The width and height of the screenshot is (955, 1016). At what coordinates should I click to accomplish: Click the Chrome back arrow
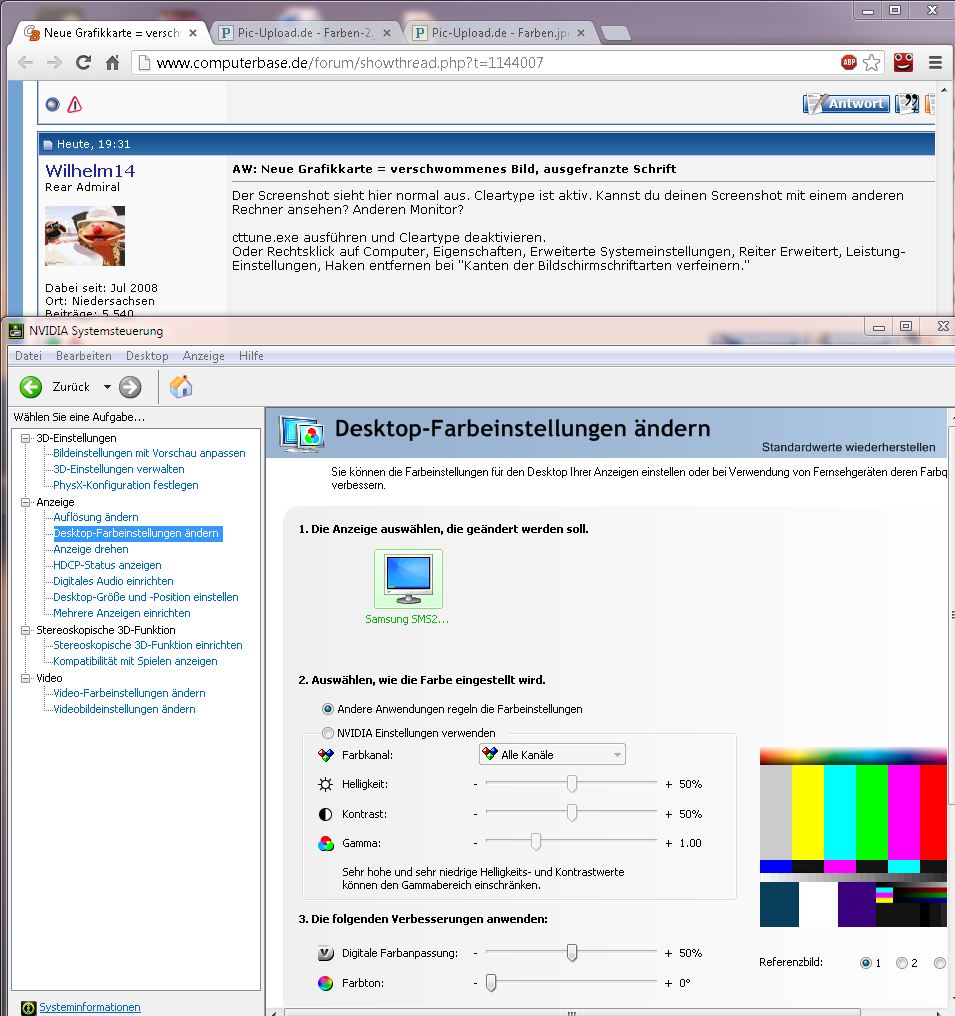tap(26, 63)
